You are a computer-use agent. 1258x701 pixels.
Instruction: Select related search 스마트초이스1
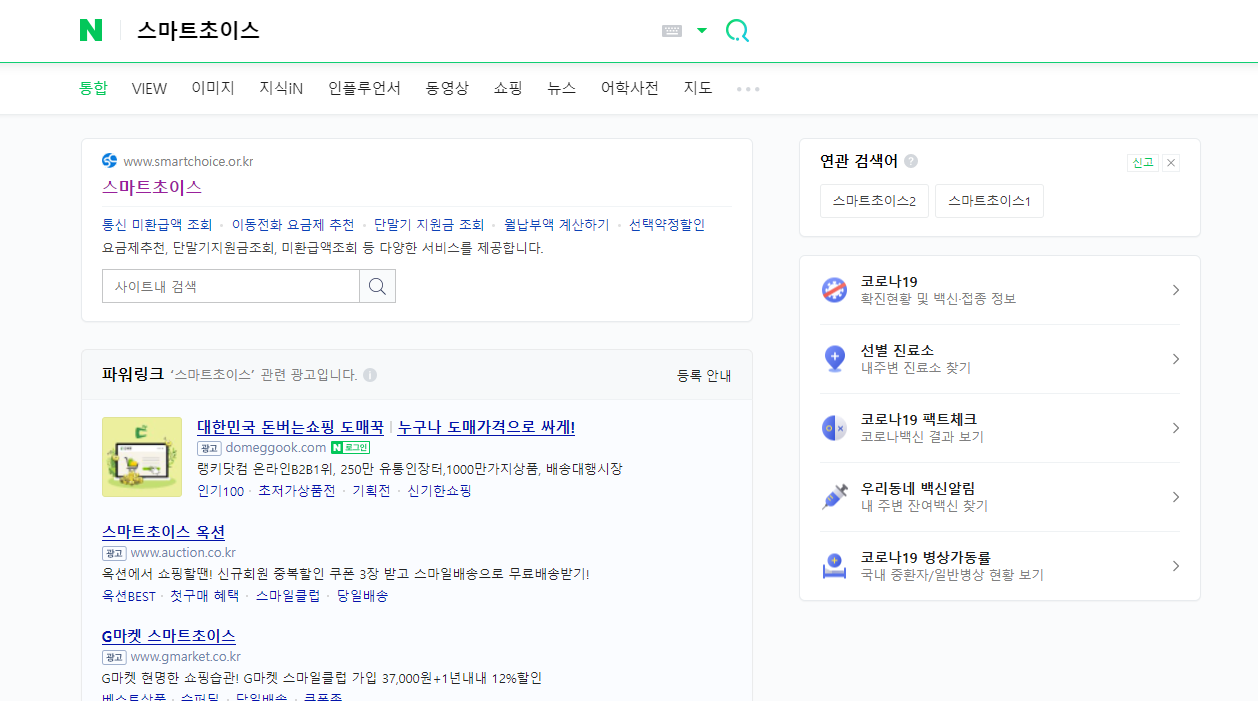pyautogui.click(x=989, y=201)
